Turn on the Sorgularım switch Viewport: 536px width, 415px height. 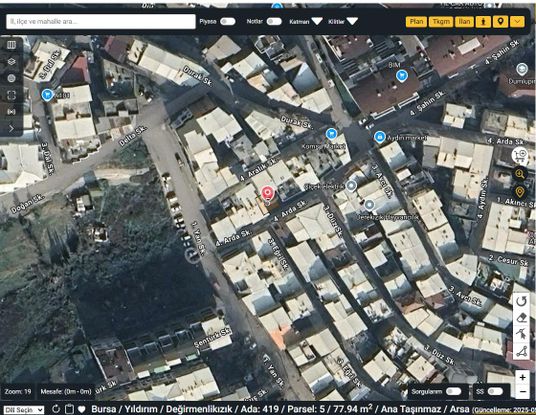click(453, 391)
